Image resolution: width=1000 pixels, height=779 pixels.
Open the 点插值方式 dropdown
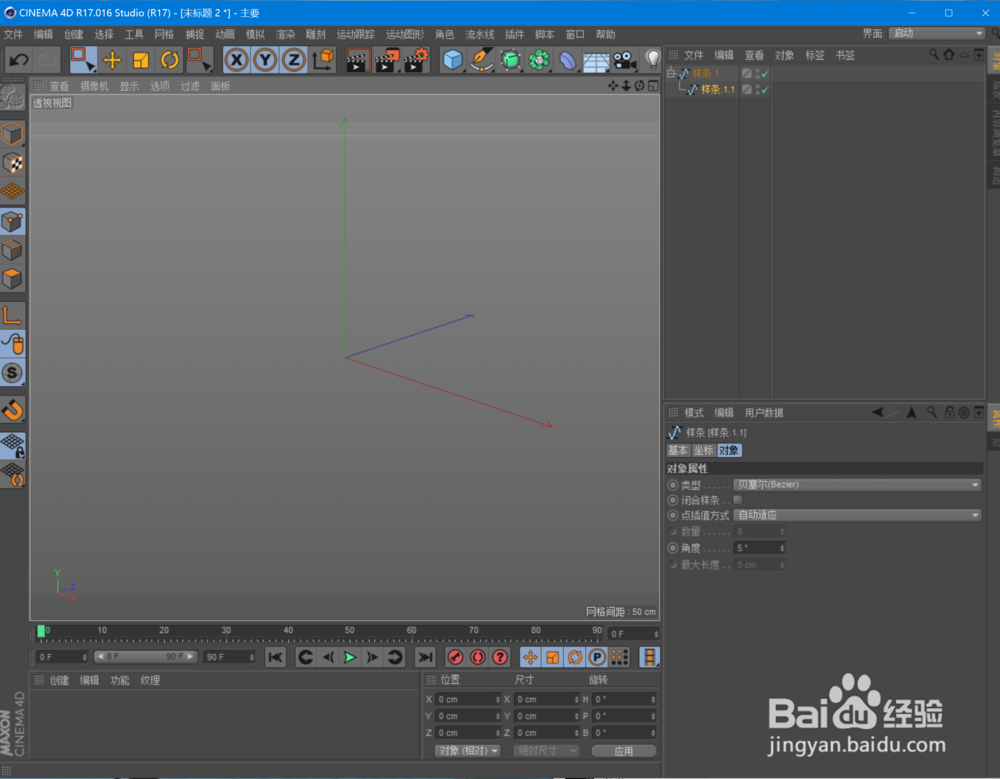pos(857,515)
